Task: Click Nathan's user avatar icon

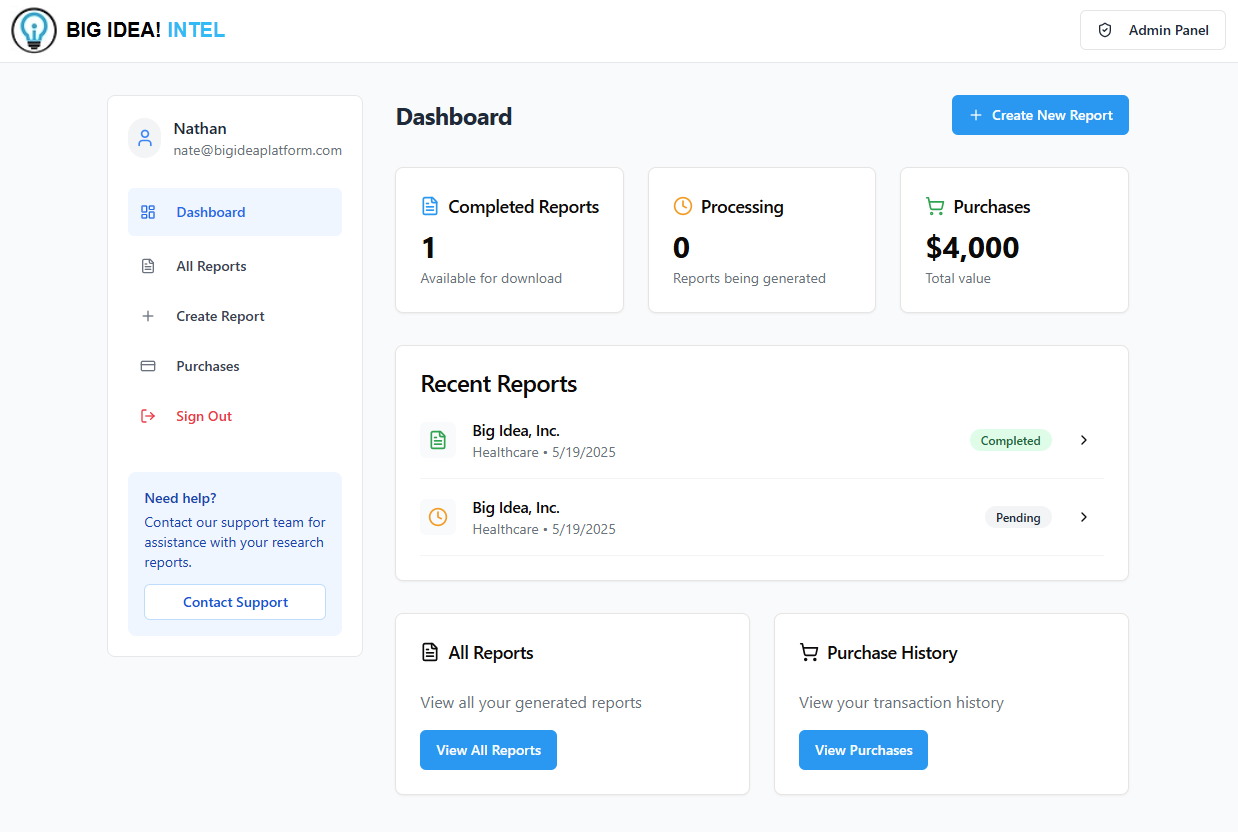Action: point(145,138)
